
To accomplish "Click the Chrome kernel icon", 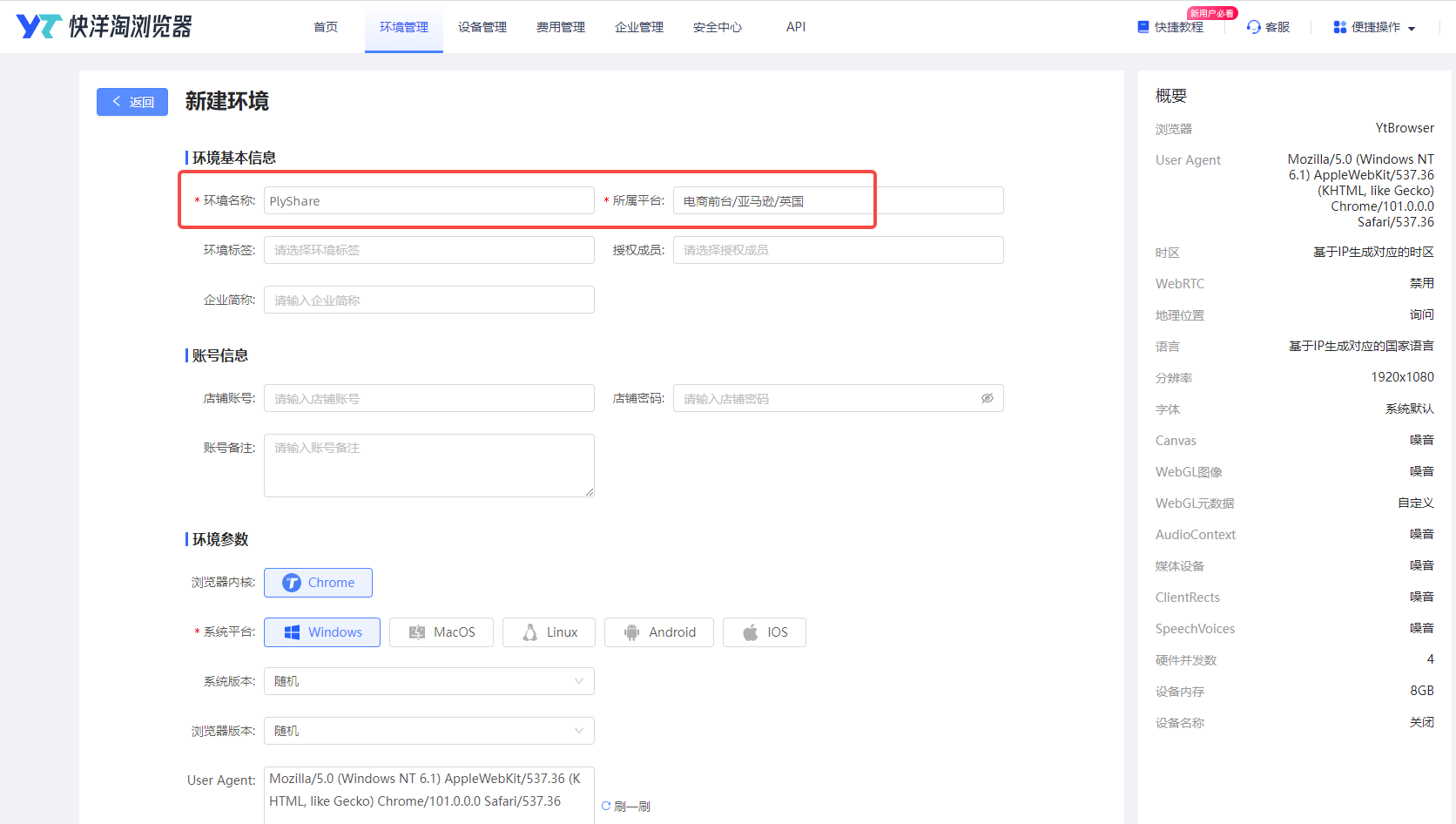I will [292, 583].
